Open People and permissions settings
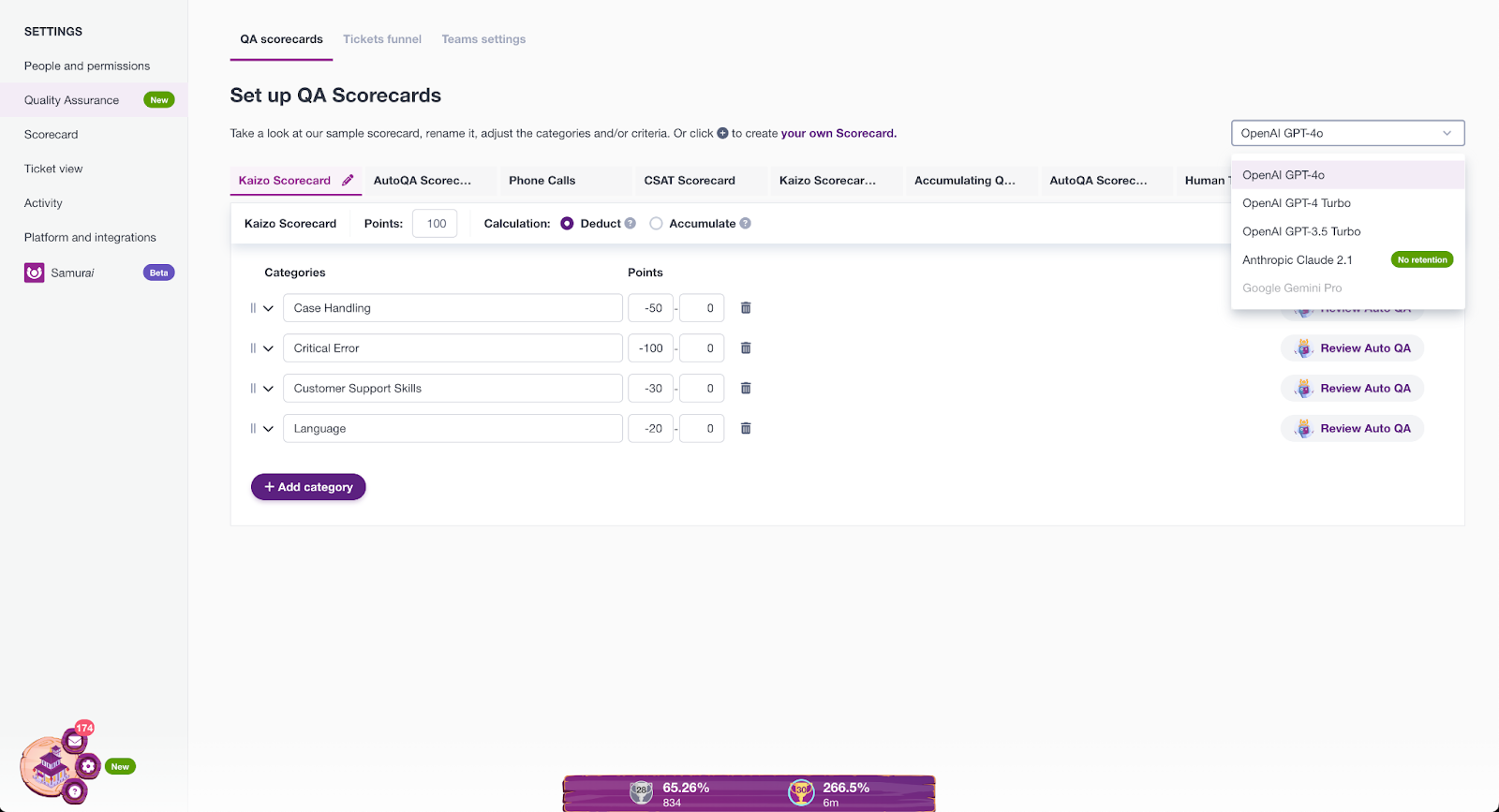 [87, 66]
